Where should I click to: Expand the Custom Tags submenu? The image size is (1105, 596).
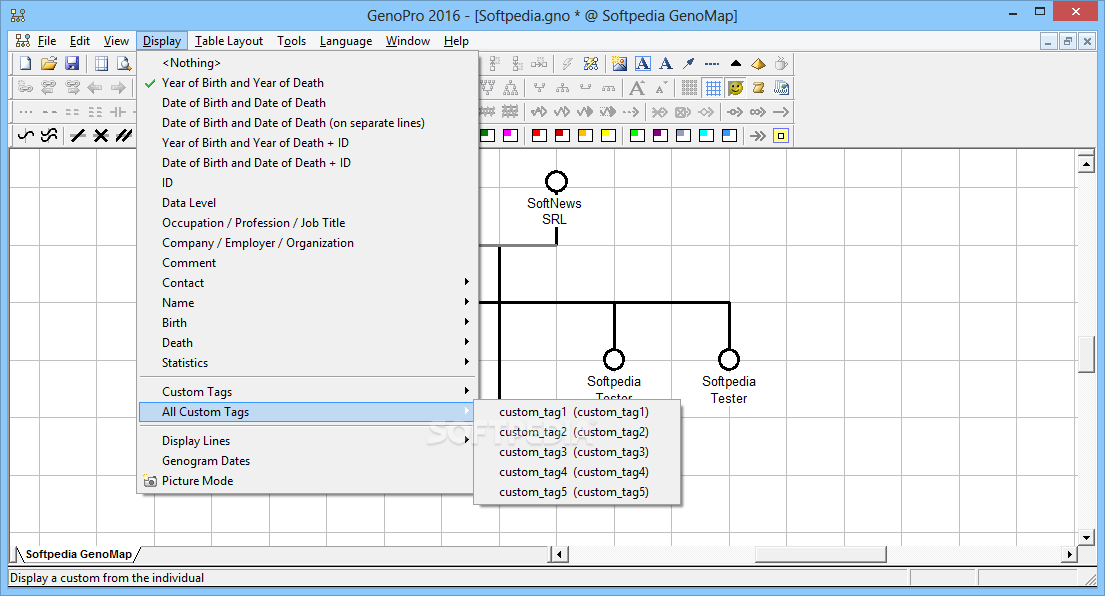click(308, 392)
